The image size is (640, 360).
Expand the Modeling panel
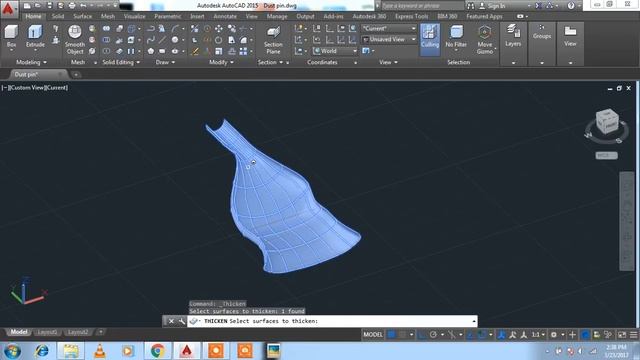click(x=31, y=62)
